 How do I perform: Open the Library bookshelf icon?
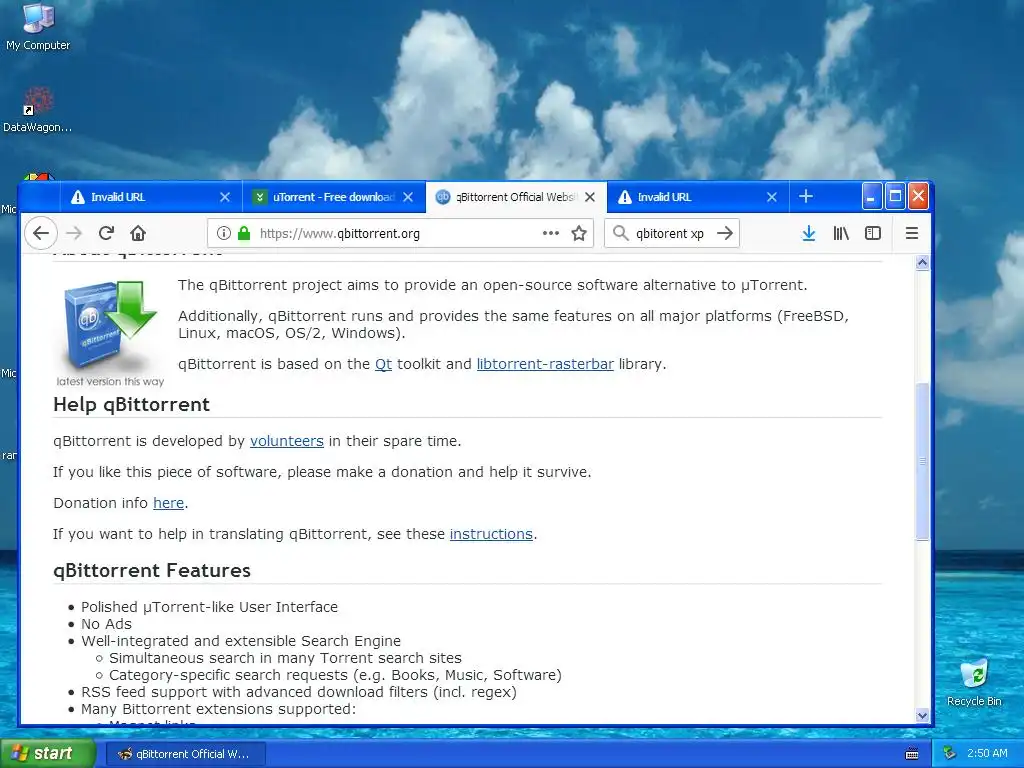coord(841,233)
